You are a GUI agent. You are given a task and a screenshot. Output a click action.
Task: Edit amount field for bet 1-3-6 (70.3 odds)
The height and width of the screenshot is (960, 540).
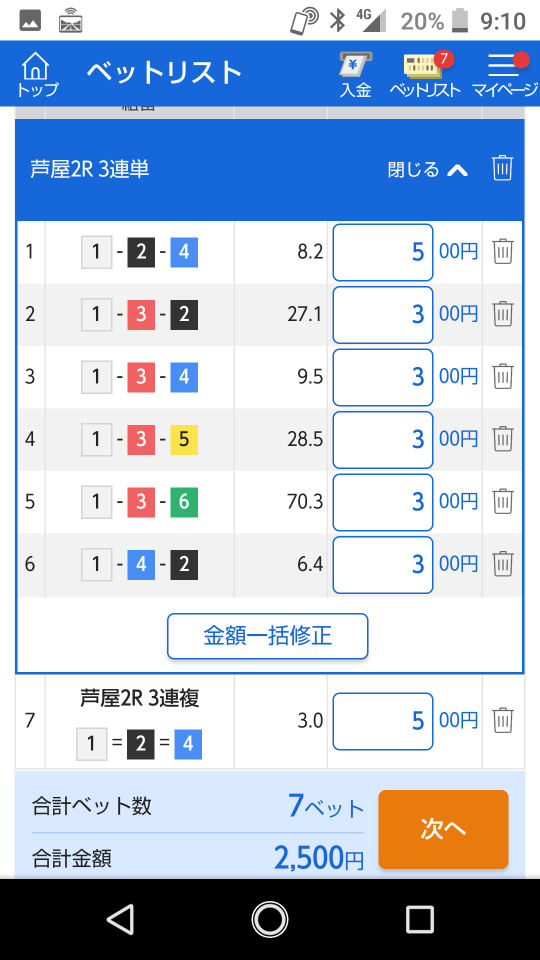pos(383,502)
